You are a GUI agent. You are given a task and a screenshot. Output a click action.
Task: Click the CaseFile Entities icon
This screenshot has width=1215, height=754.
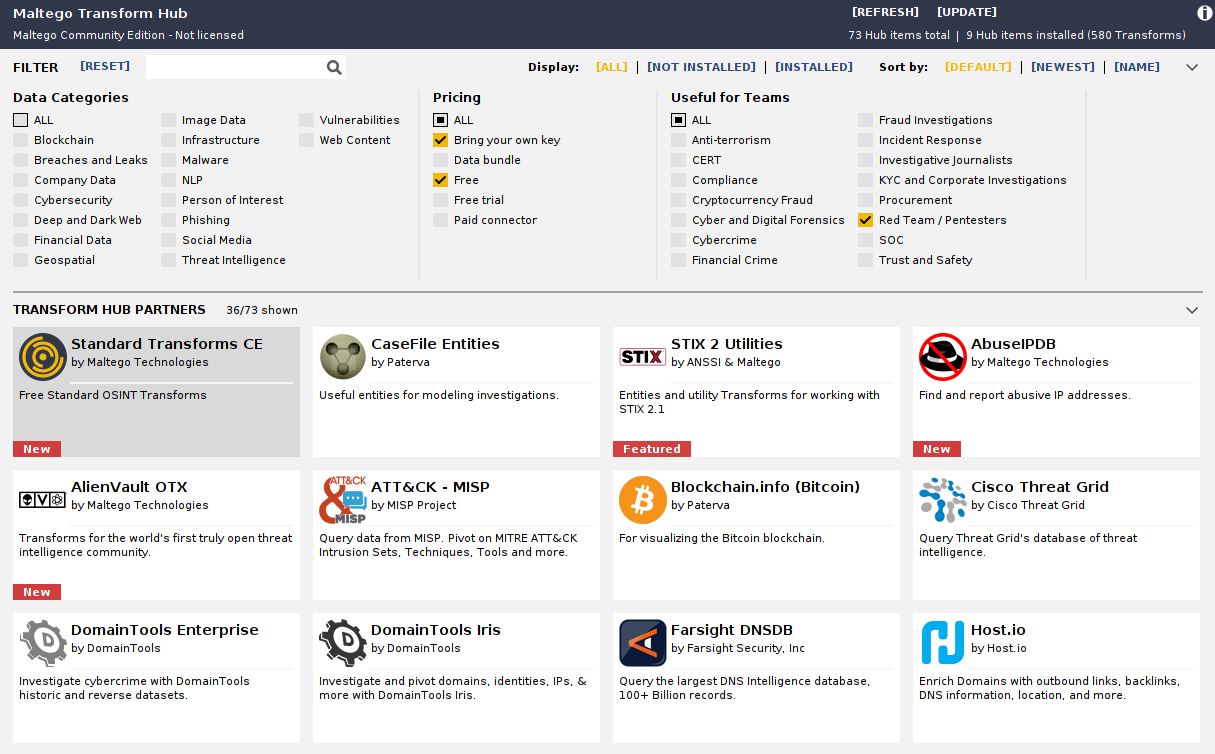[x=343, y=357]
